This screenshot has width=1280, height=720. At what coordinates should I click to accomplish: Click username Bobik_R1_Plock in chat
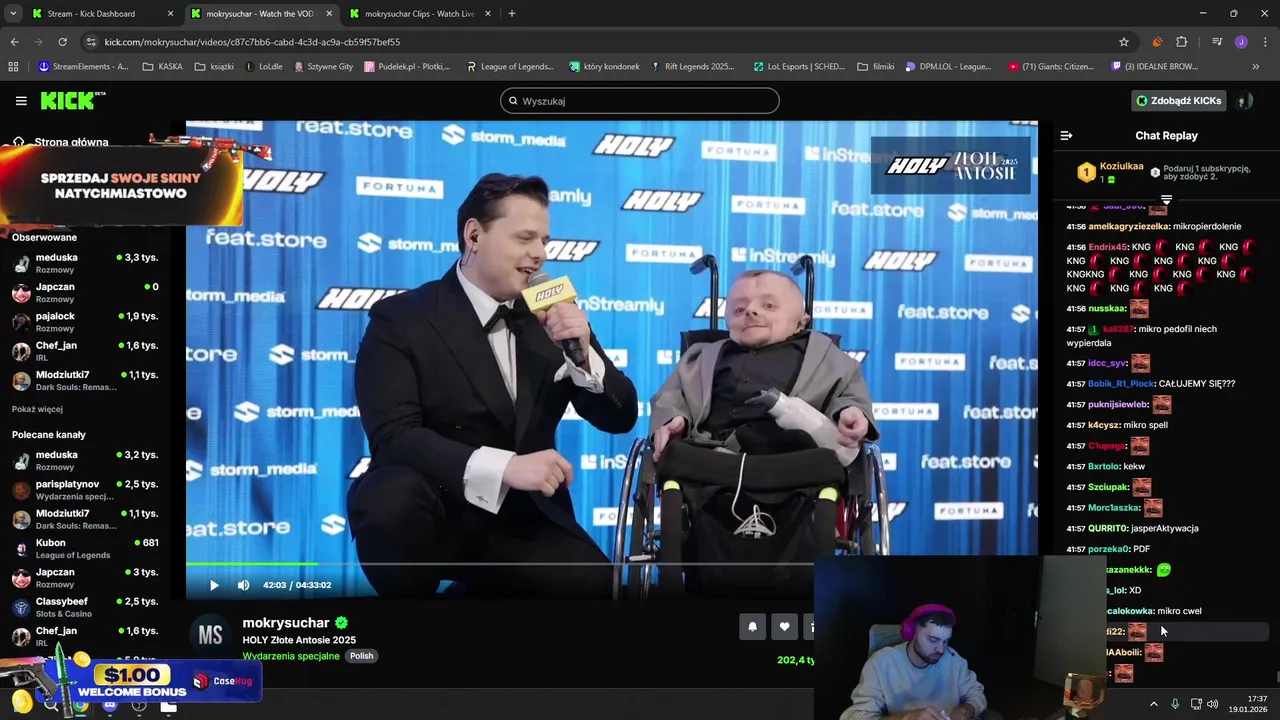pyautogui.click(x=1121, y=384)
